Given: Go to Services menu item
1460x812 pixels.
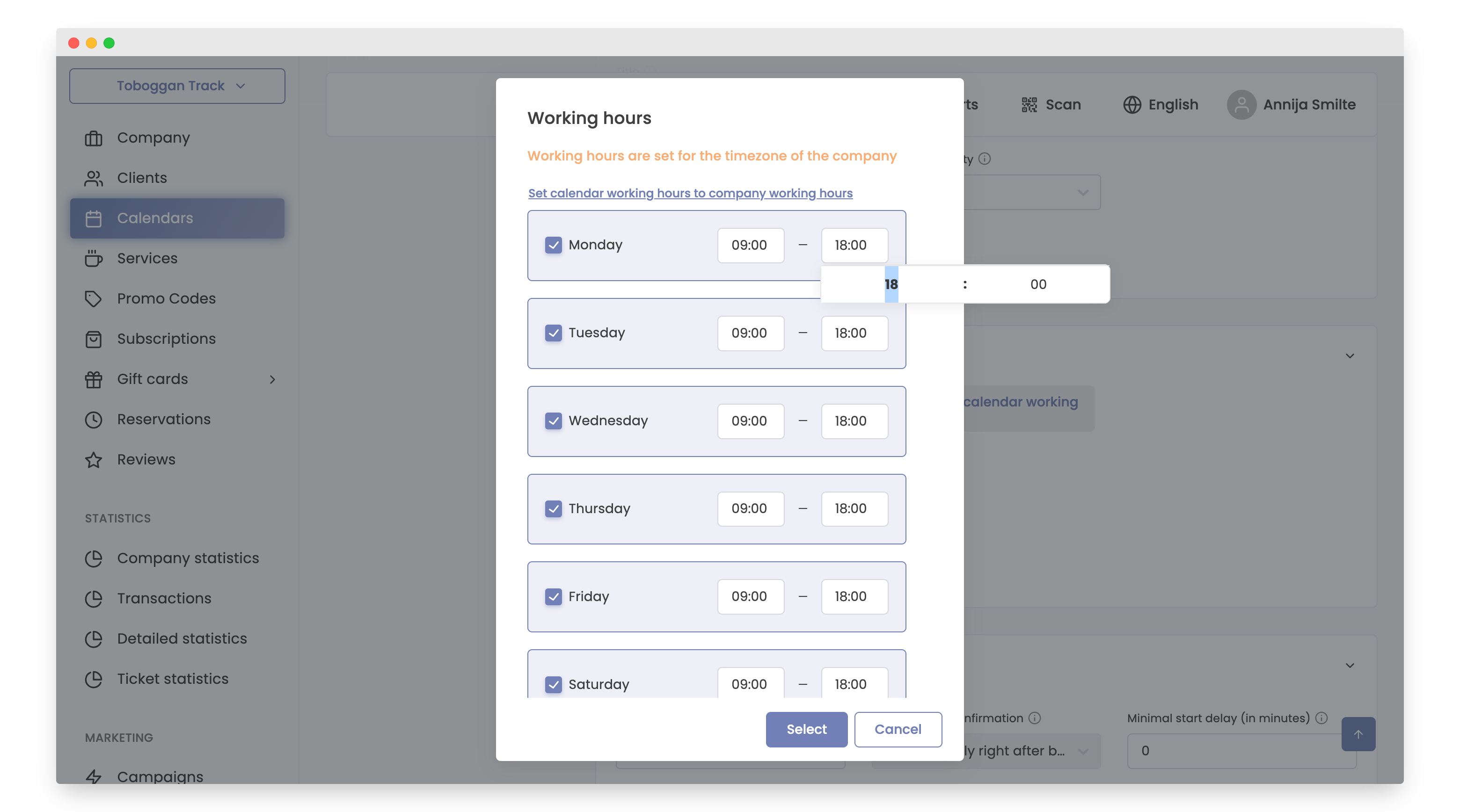Looking at the screenshot, I should (147, 258).
